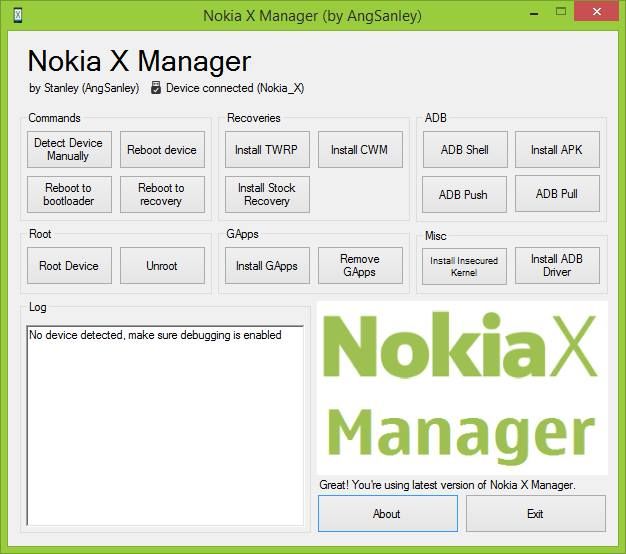This screenshot has width=626, height=554.
Task: Close the window with red X
Action: (x=597, y=11)
